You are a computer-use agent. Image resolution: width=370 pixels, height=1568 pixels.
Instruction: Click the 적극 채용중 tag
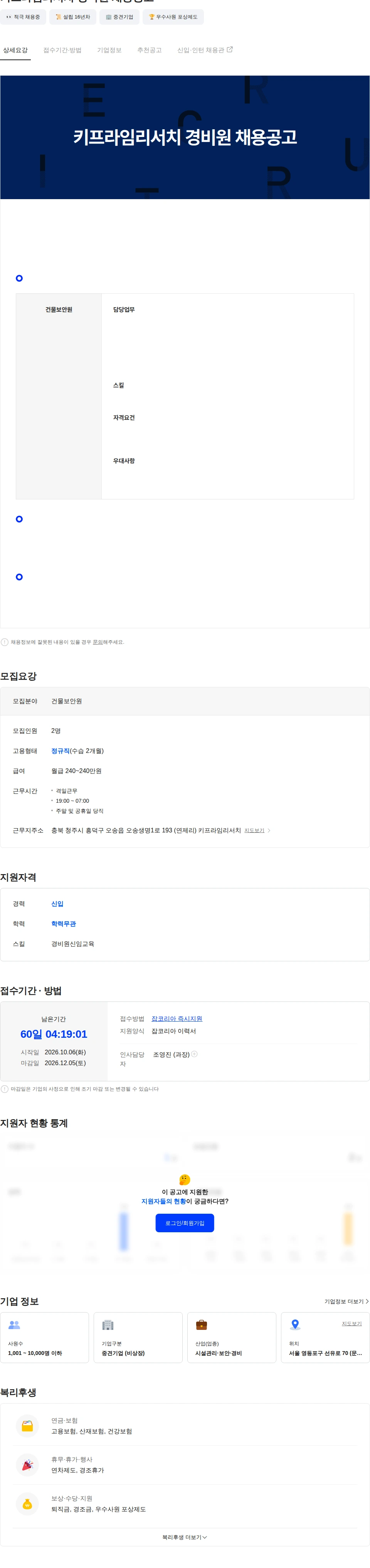23,17
